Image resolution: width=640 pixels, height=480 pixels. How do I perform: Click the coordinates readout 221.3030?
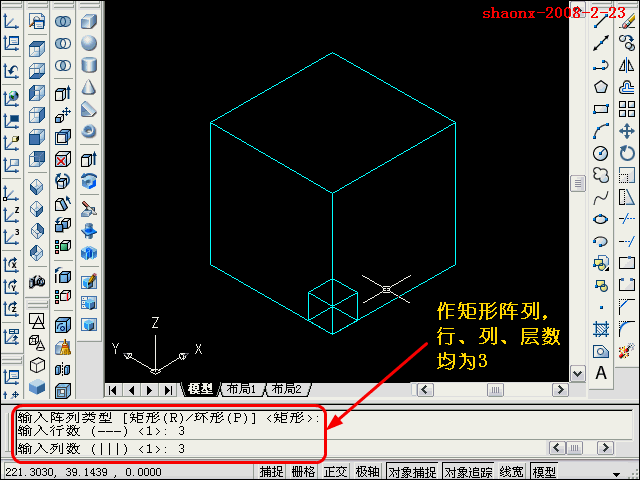coord(84,472)
